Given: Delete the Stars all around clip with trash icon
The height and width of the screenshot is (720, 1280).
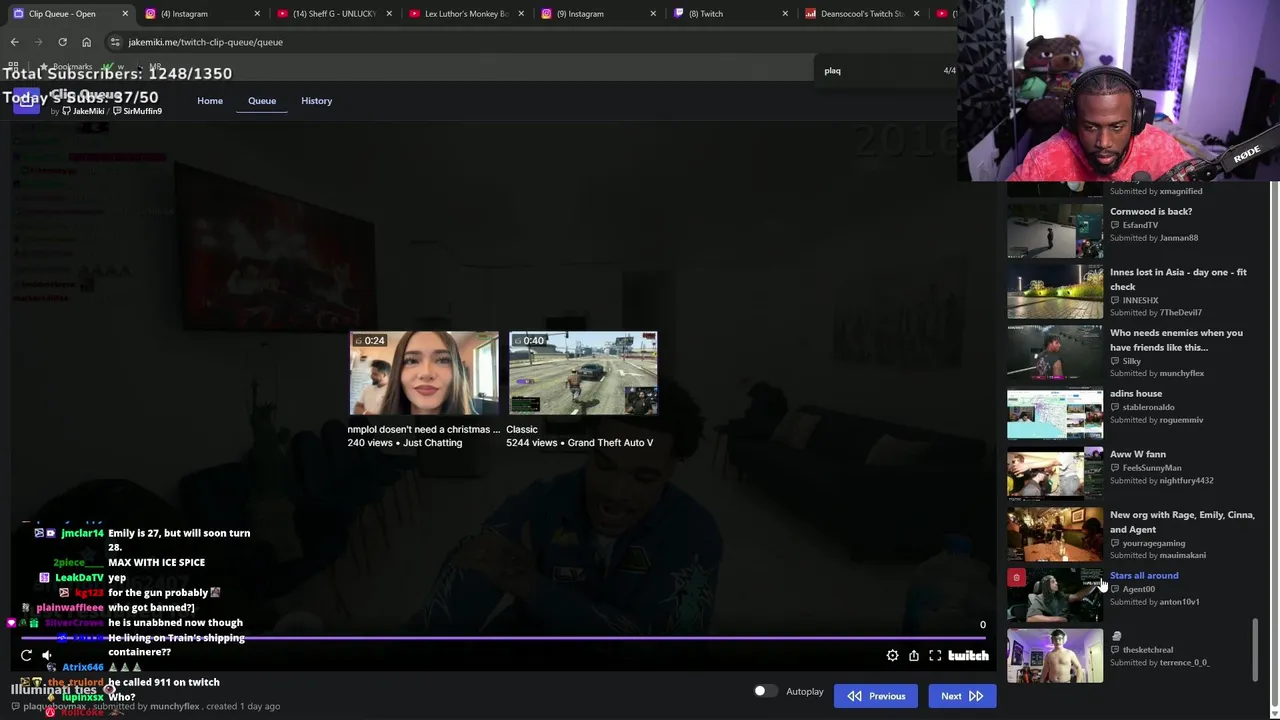Looking at the screenshot, I should tap(1016, 577).
